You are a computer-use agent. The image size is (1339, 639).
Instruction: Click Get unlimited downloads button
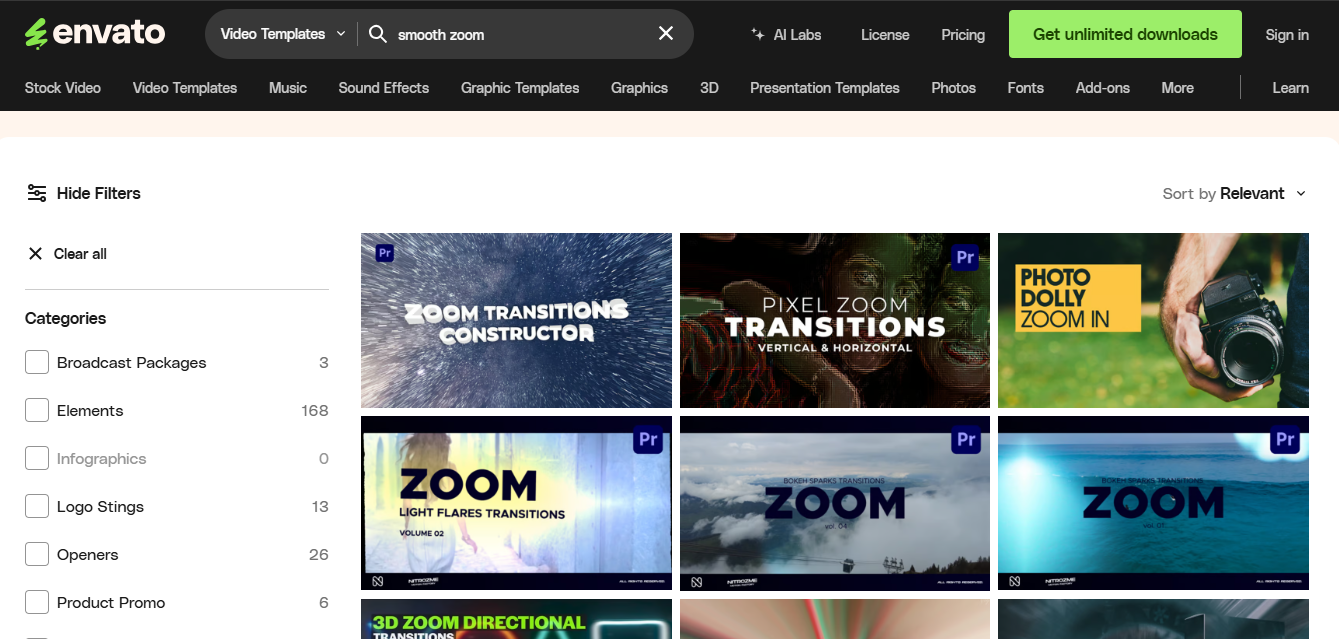1125,34
